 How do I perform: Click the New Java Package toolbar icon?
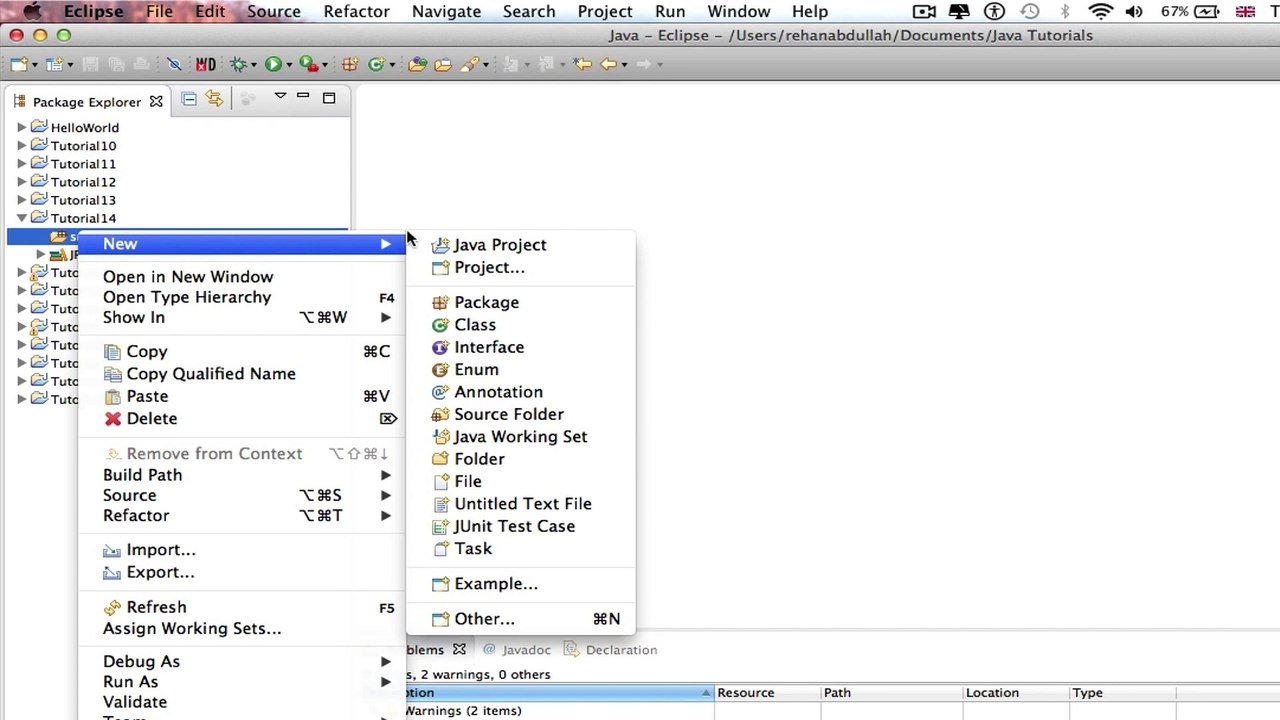[350, 64]
